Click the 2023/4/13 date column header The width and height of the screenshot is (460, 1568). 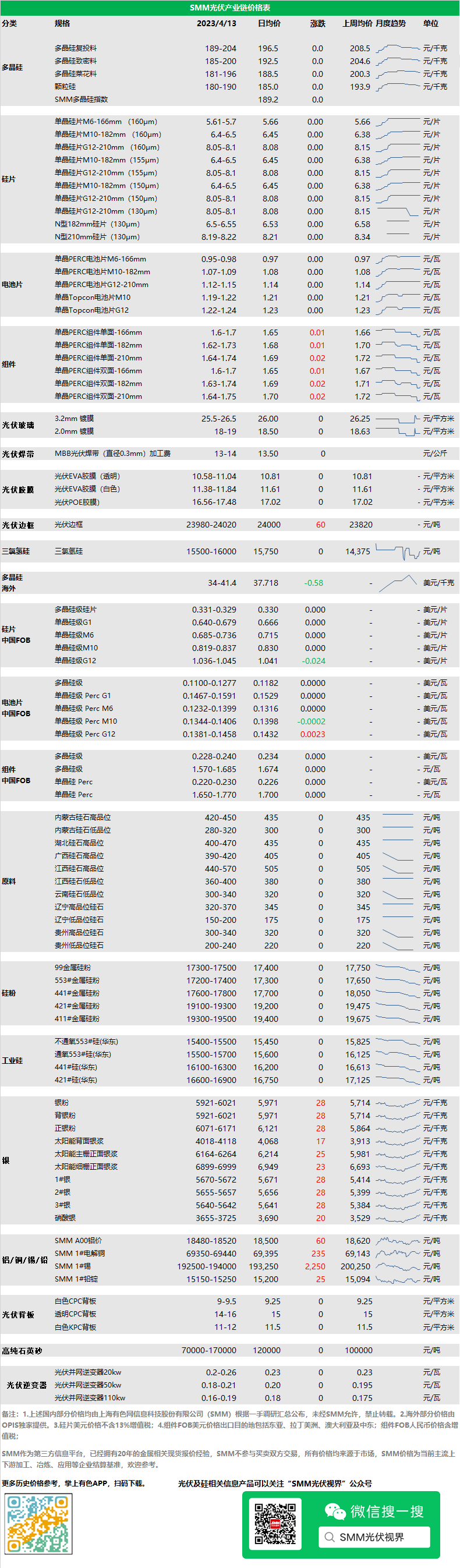(x=216, y=24)
